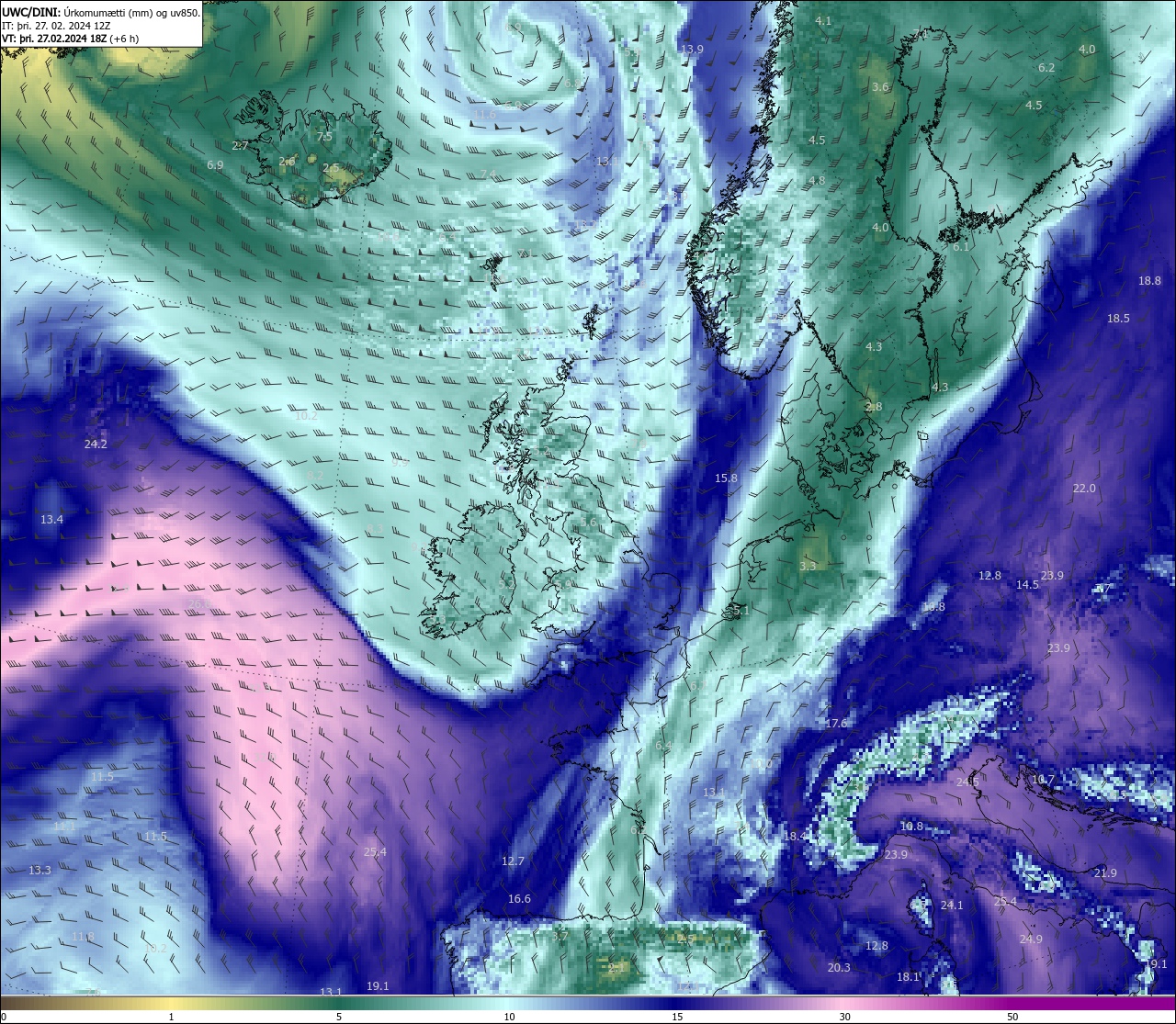Click the initial time line 'IT: þri. 27. 02. 2024 12Z'

click(x=56, y=26)
